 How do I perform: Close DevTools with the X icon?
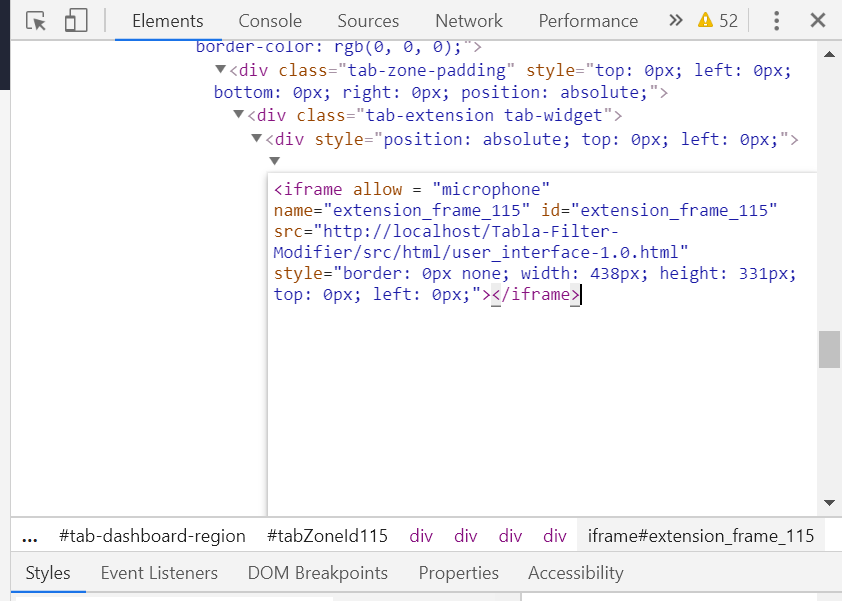pyautogui.click(x=817, y=20)
